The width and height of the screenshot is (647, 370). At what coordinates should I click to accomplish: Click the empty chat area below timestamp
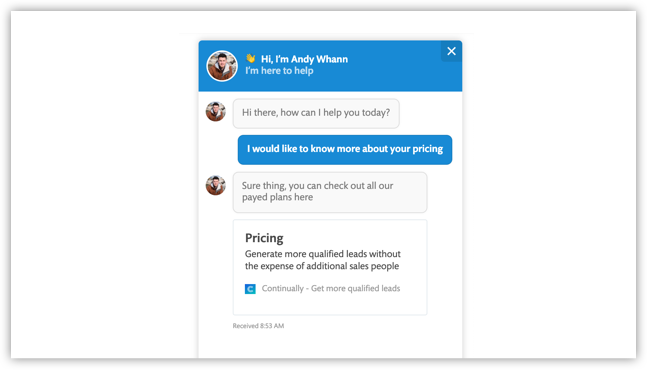pos(330,345)
